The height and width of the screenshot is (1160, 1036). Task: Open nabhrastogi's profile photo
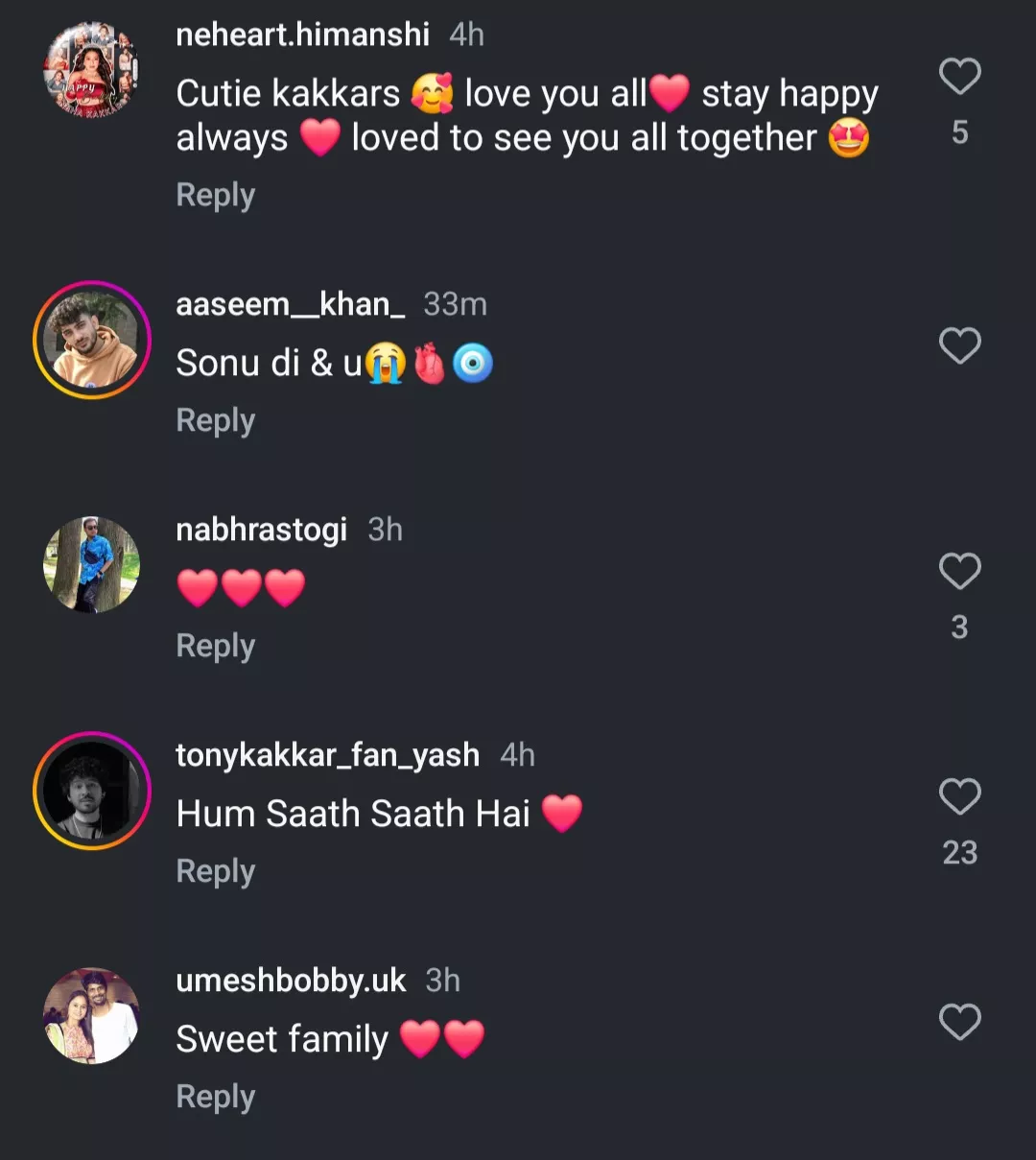pos(92,564)
